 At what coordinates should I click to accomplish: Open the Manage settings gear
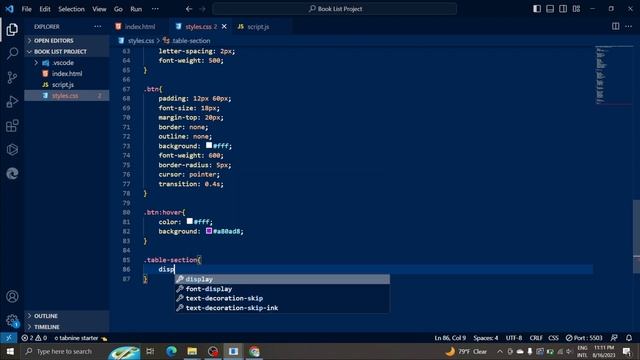pyautogui.click(x=12, y=320)
